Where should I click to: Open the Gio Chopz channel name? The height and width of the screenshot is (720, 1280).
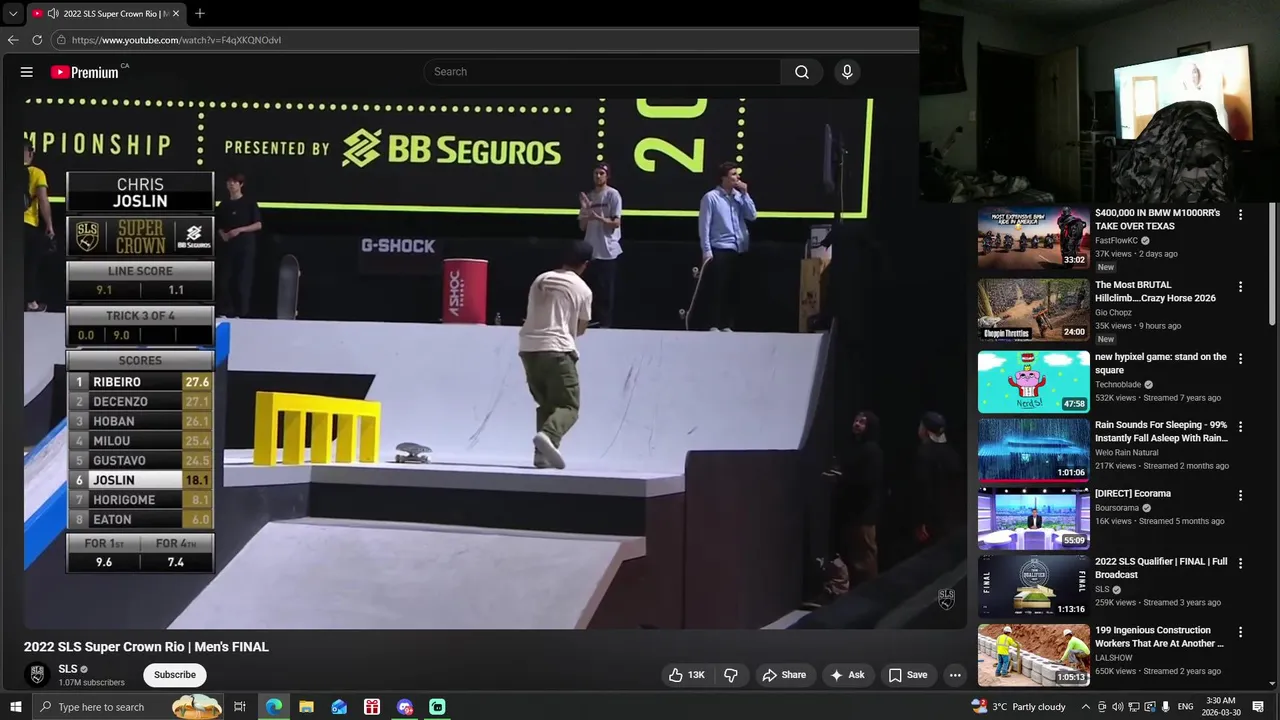point(1113,313)
